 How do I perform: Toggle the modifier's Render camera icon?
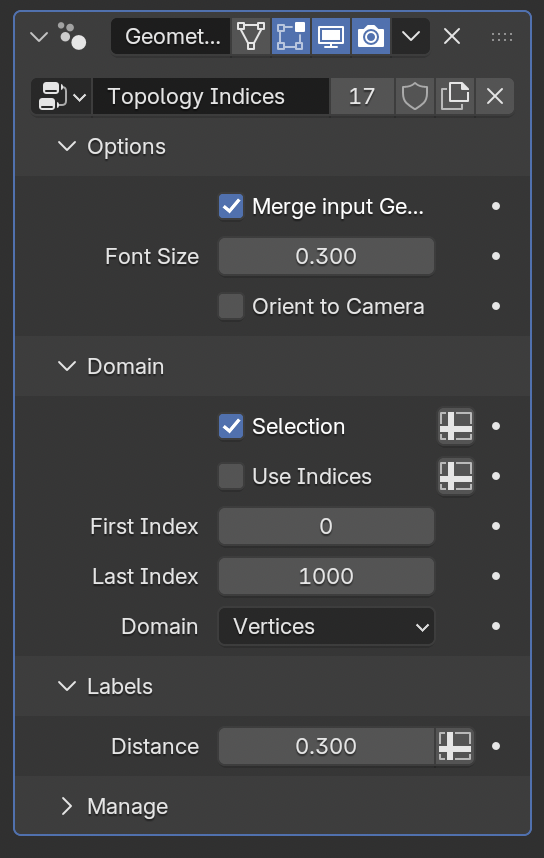coord(371,37)
